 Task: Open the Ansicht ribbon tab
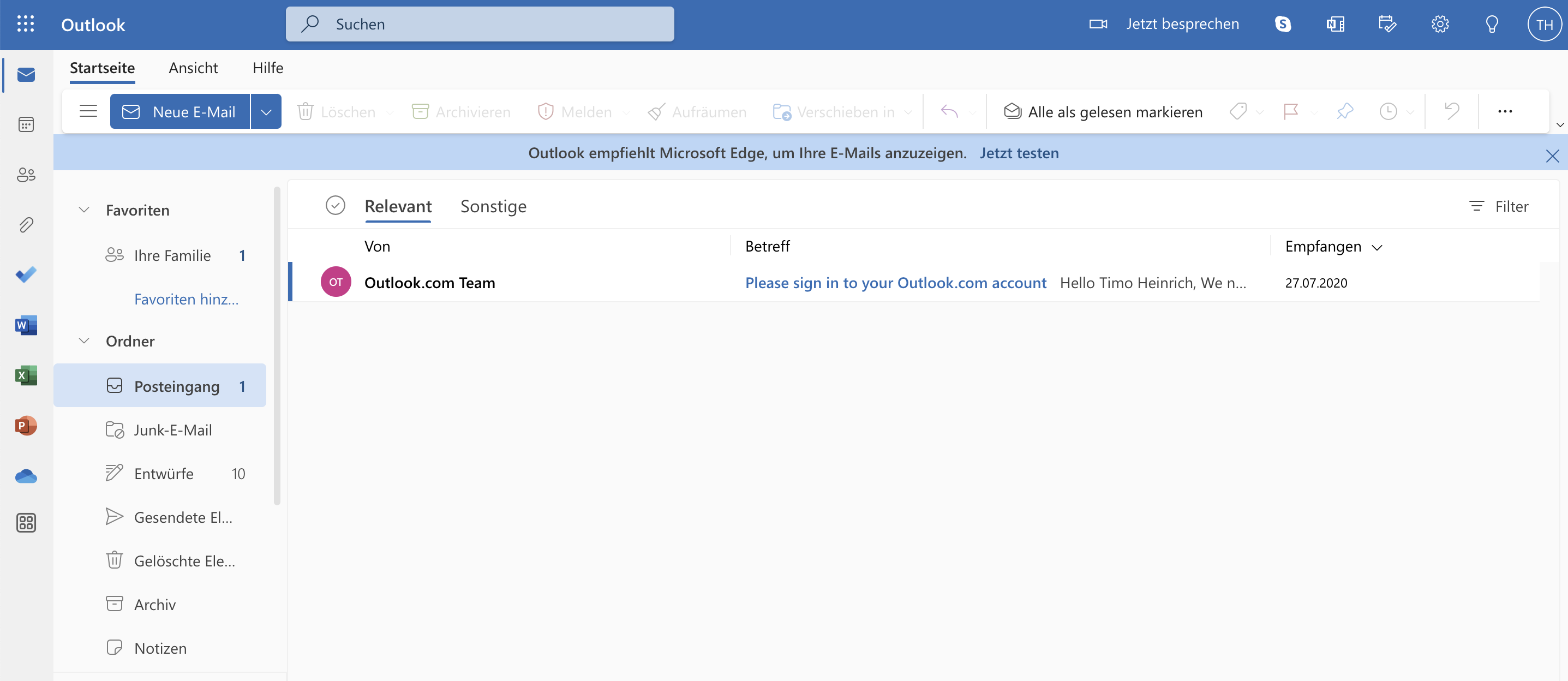(193, 68)
